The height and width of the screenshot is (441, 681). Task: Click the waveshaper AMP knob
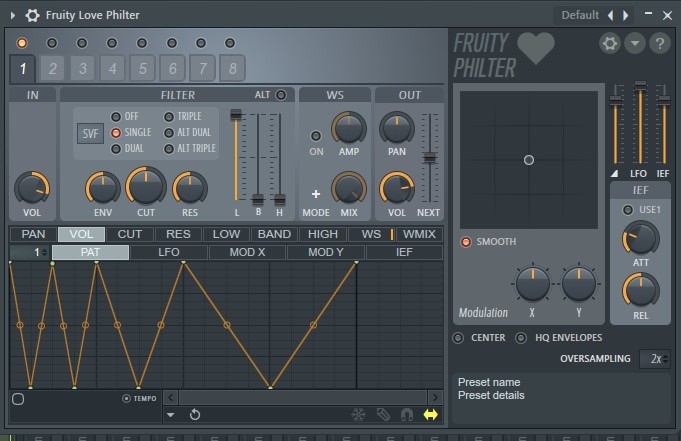tap(349, 129)
